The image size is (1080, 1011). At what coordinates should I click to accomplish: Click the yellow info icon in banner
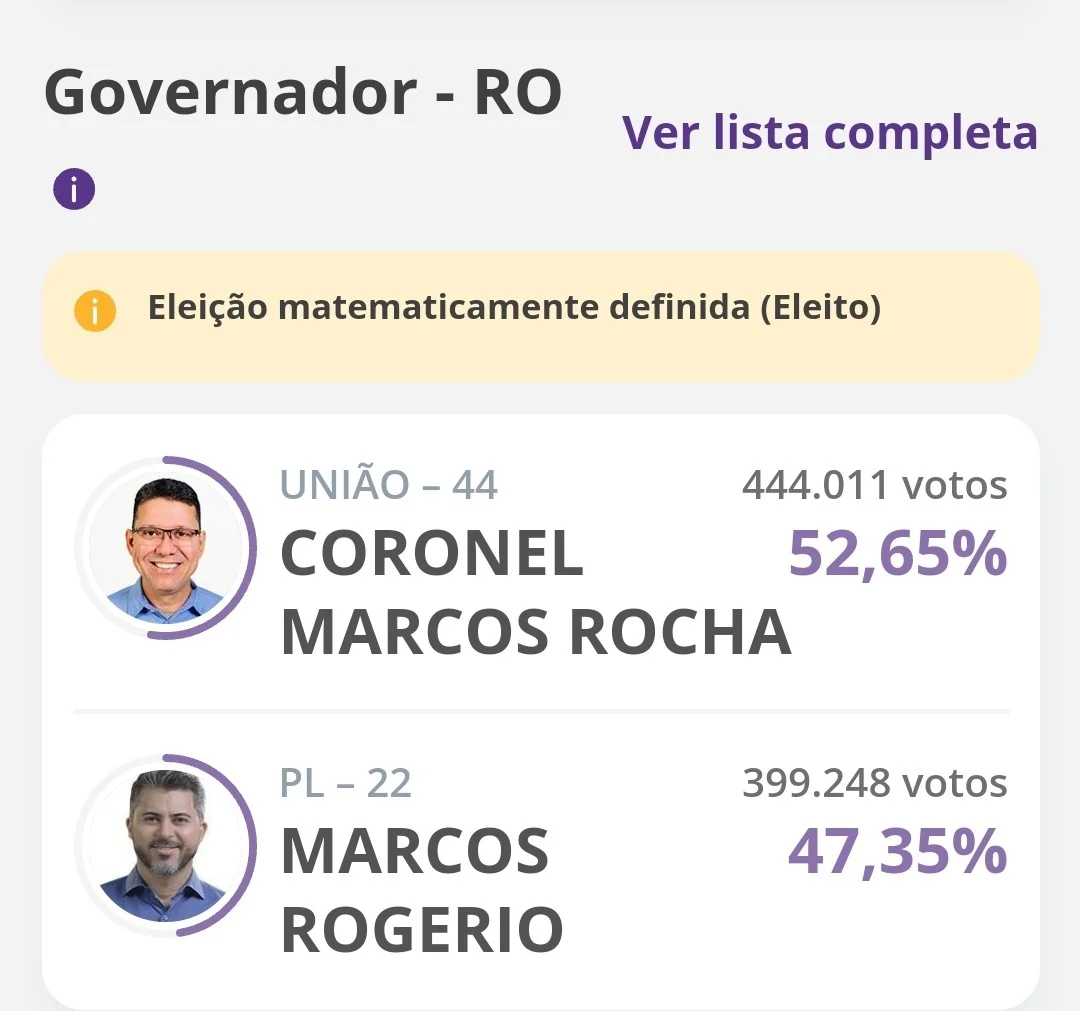95,311
